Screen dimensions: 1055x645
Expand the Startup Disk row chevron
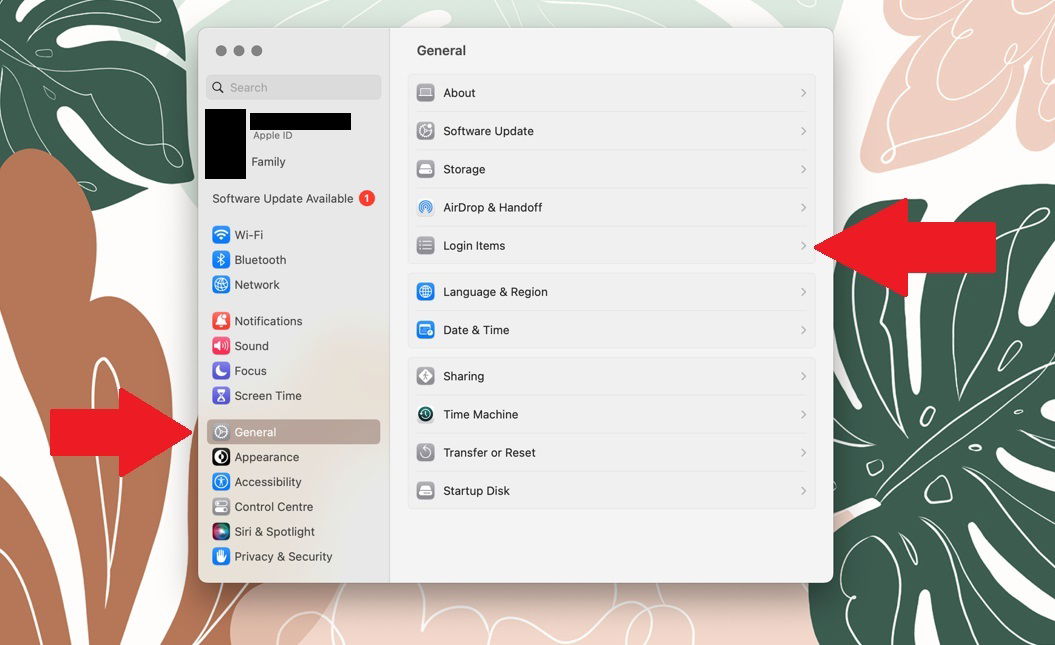click(x=805, y=490)
